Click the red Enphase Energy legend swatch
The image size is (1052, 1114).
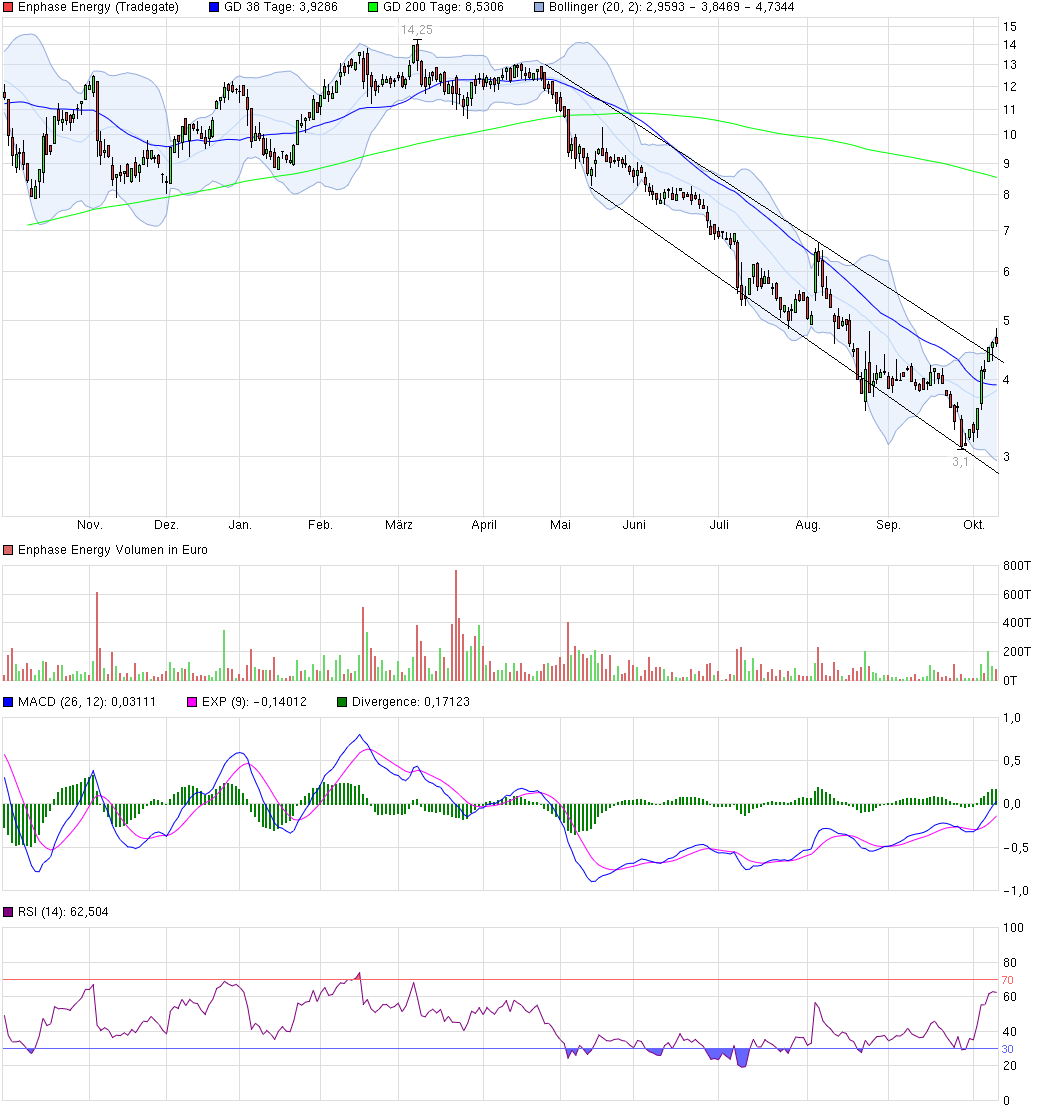click(x=9, y=7)
